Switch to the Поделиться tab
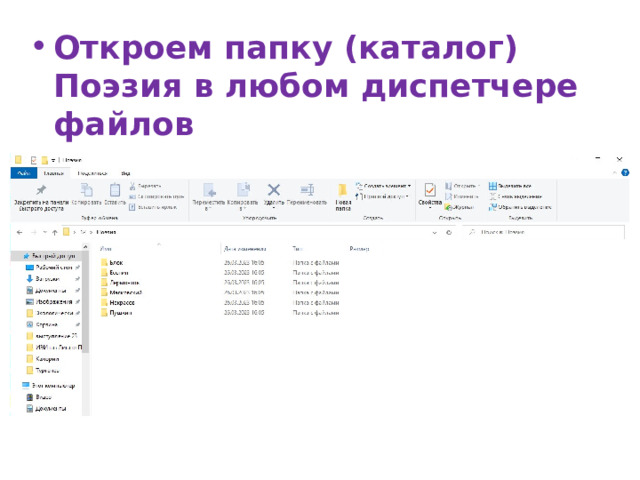 (92, 173)
